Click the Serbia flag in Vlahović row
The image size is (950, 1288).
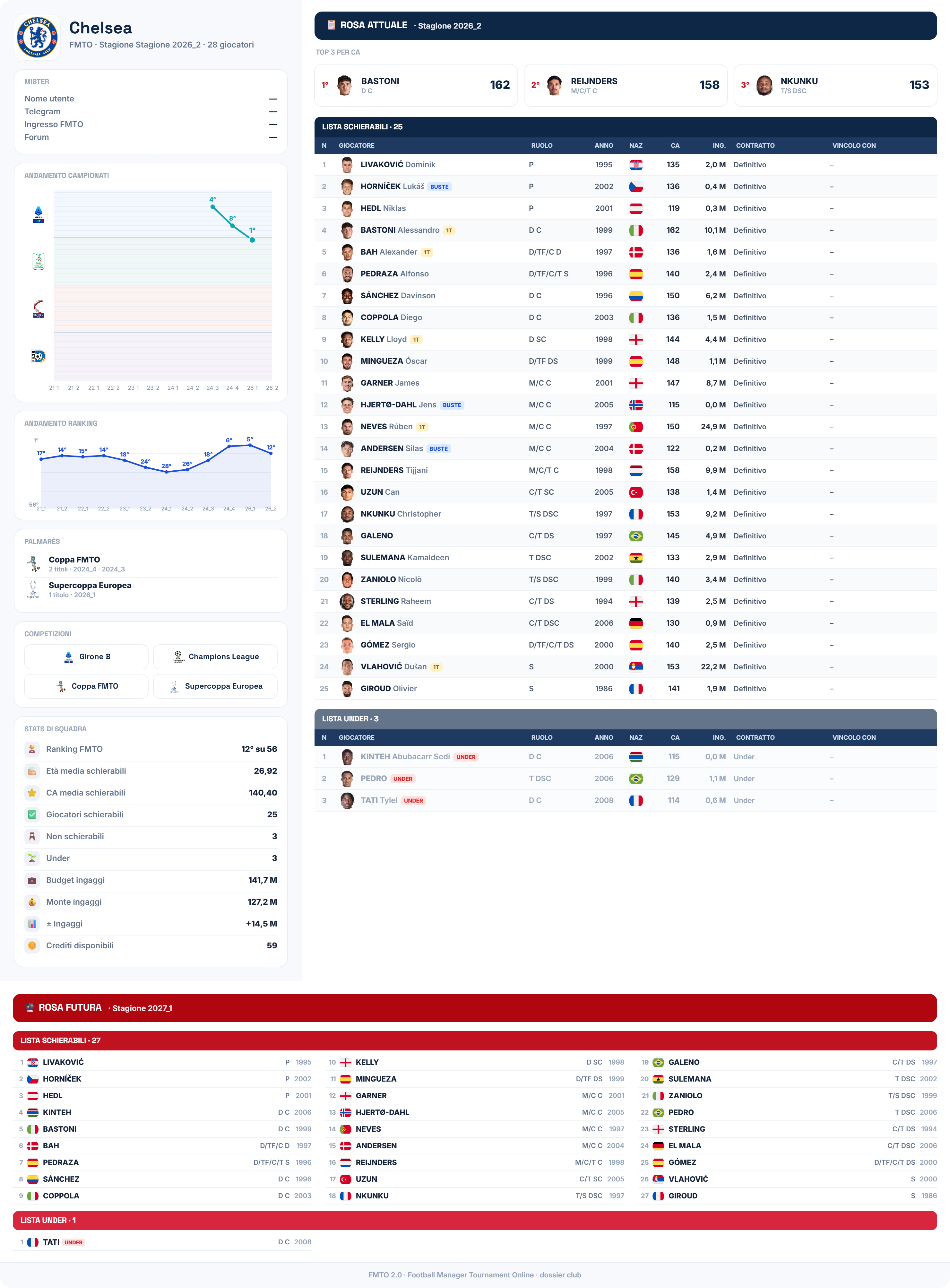[x=635, y=667]
